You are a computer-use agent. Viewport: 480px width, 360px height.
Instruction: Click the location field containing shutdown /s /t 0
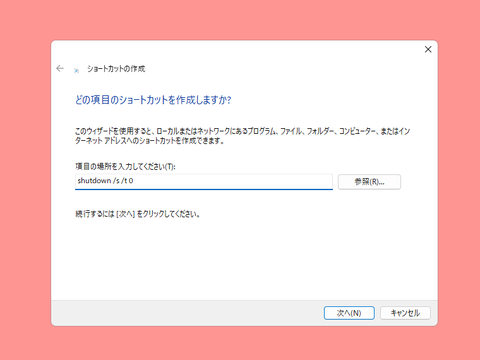[204, 182]
